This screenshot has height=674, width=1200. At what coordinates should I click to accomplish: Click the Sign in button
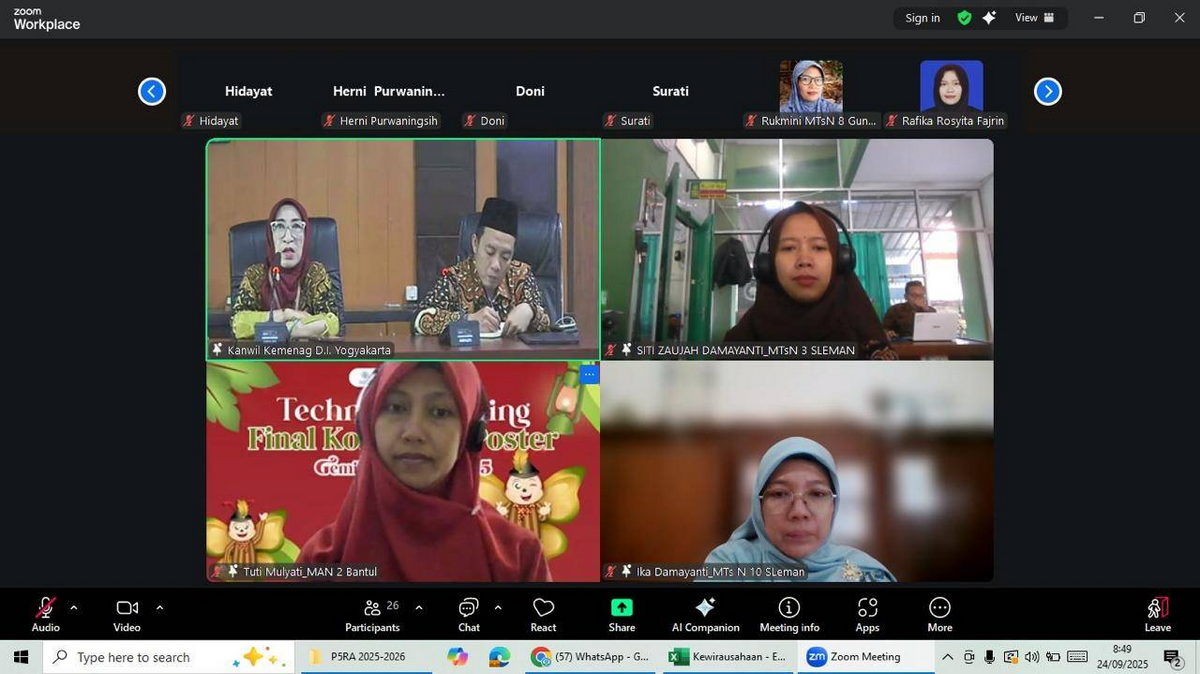[922, 18]
